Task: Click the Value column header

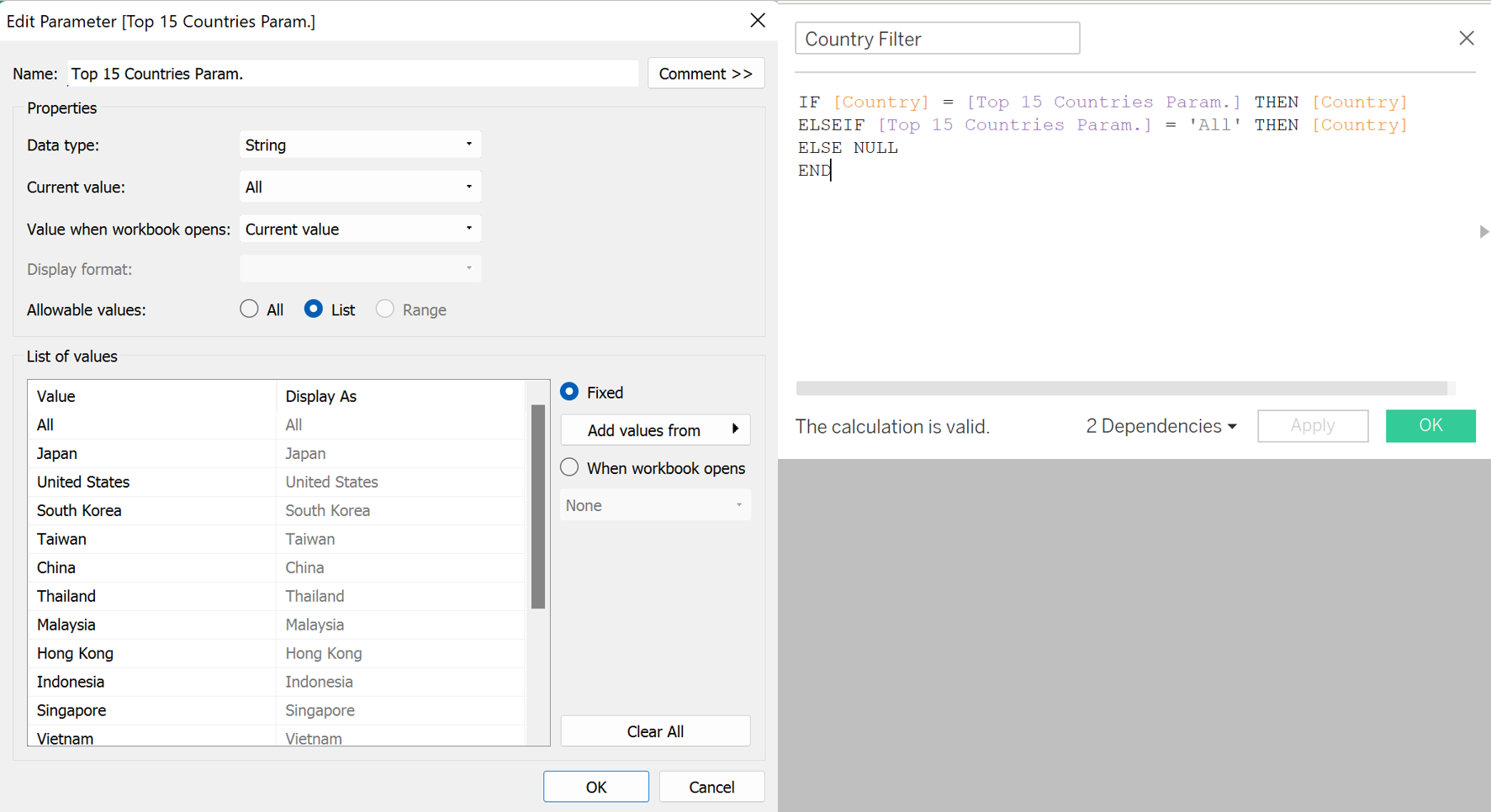Action: pos(152,396)
